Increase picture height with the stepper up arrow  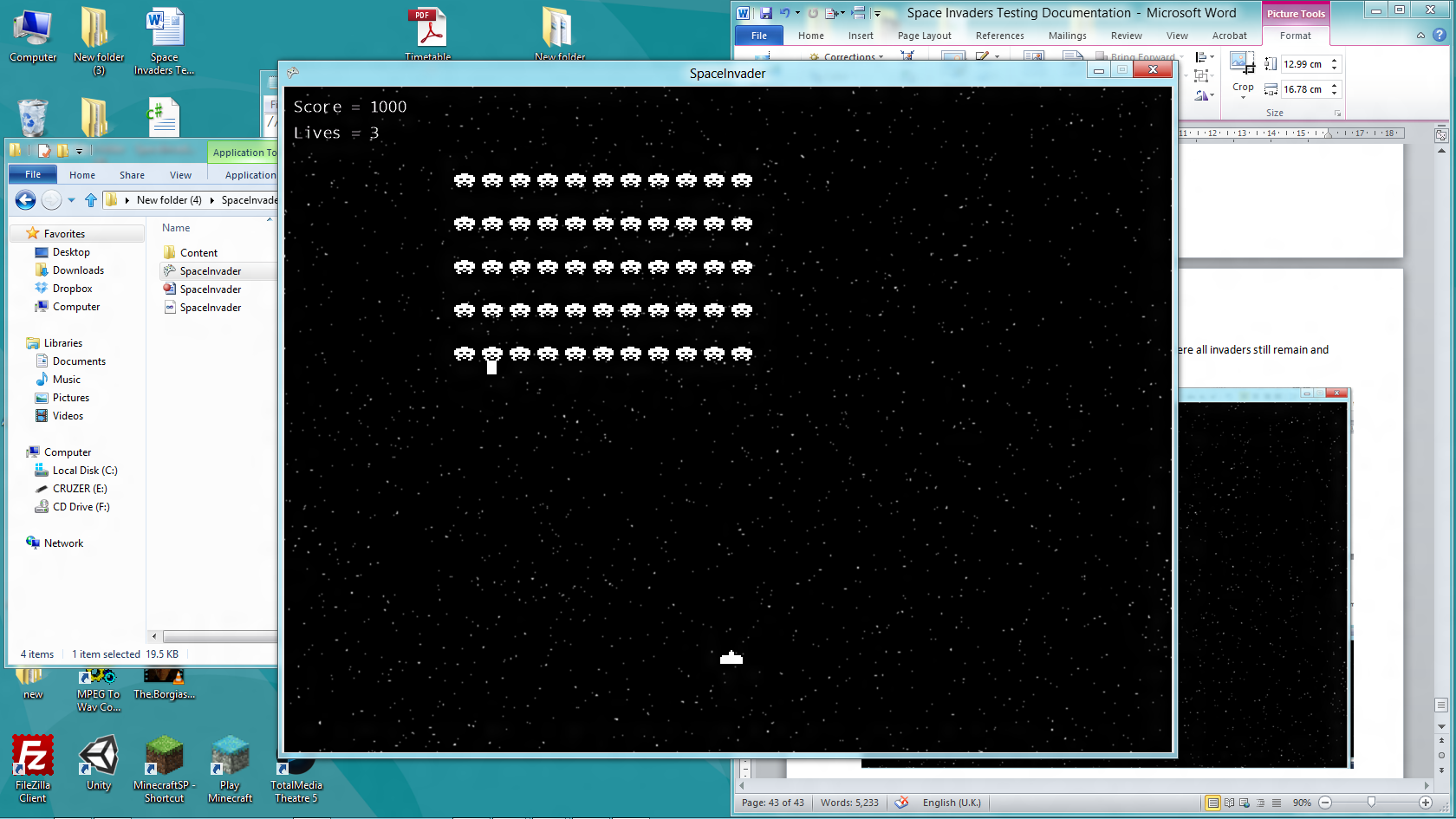(1335, 60)
